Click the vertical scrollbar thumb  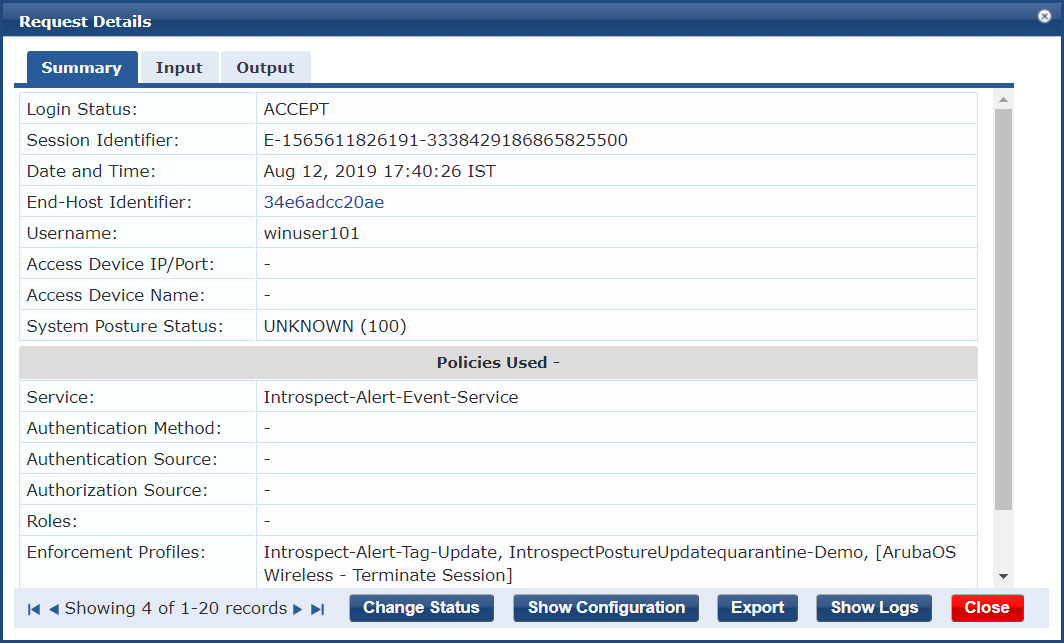pyautogui.click(x=1004, y=310)
